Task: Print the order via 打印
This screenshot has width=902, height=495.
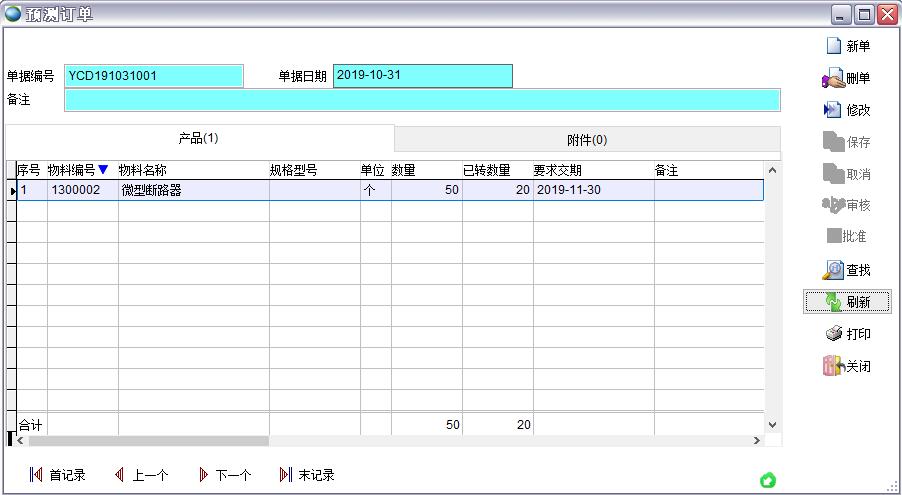Action: click(834, 334)
